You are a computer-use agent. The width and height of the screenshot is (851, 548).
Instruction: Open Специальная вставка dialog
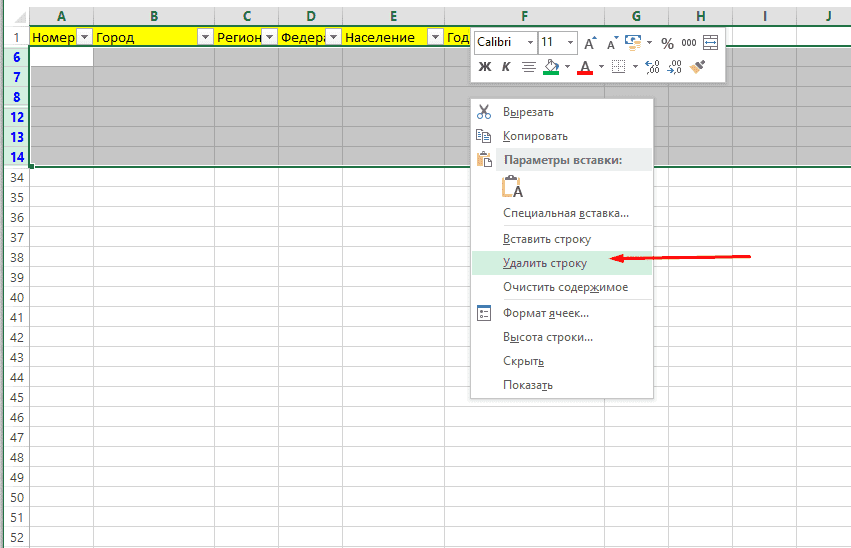562,213
